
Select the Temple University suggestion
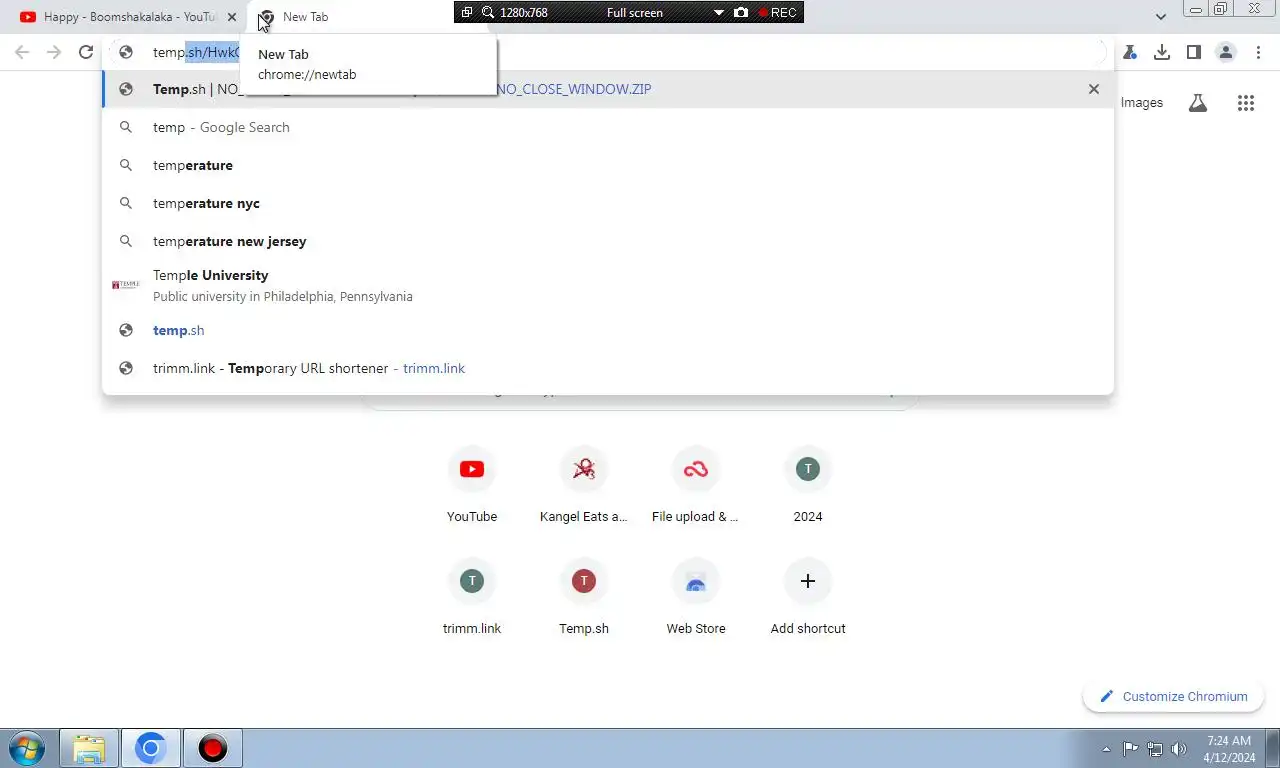pyautogui.click(x=608, y=285)
